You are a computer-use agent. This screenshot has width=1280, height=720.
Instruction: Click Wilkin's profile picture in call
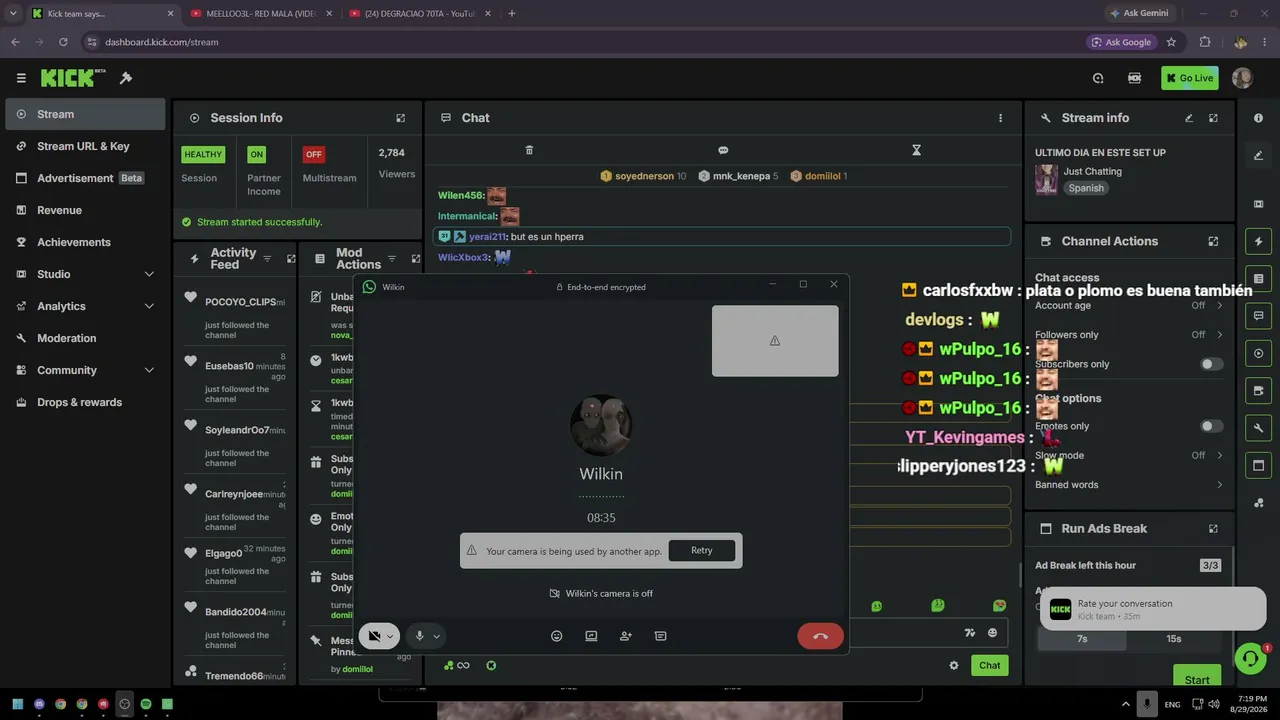click(601, 425)
